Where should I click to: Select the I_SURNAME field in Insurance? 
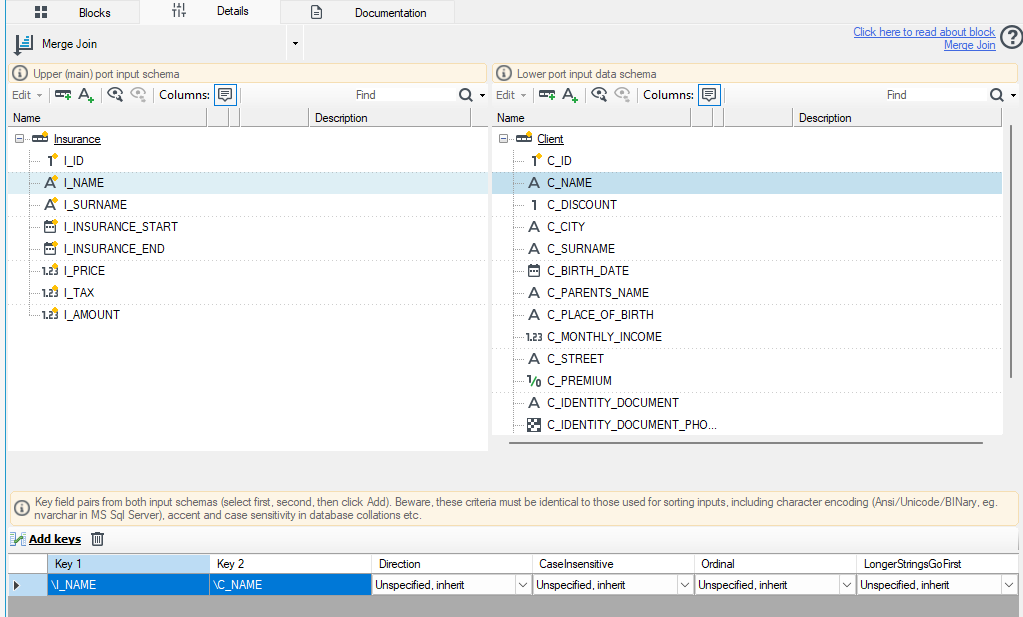click(x=95, y=205)
